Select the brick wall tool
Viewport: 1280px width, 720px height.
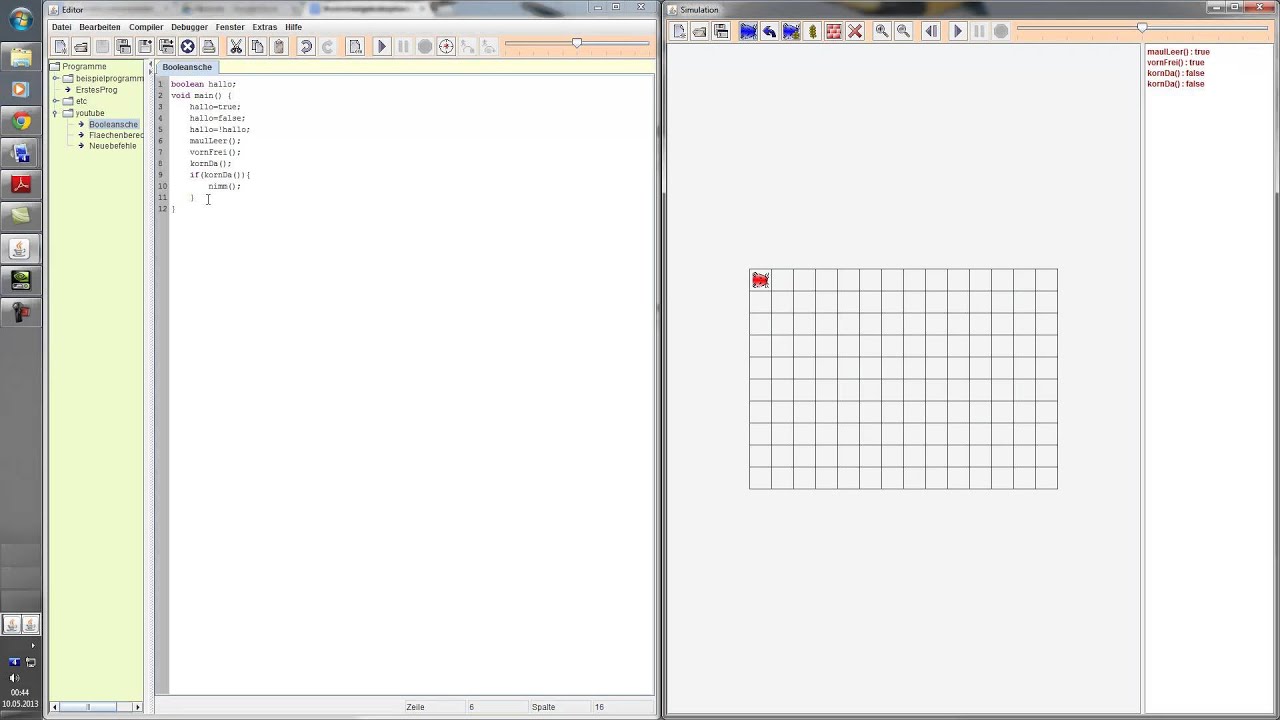(833, 31)
